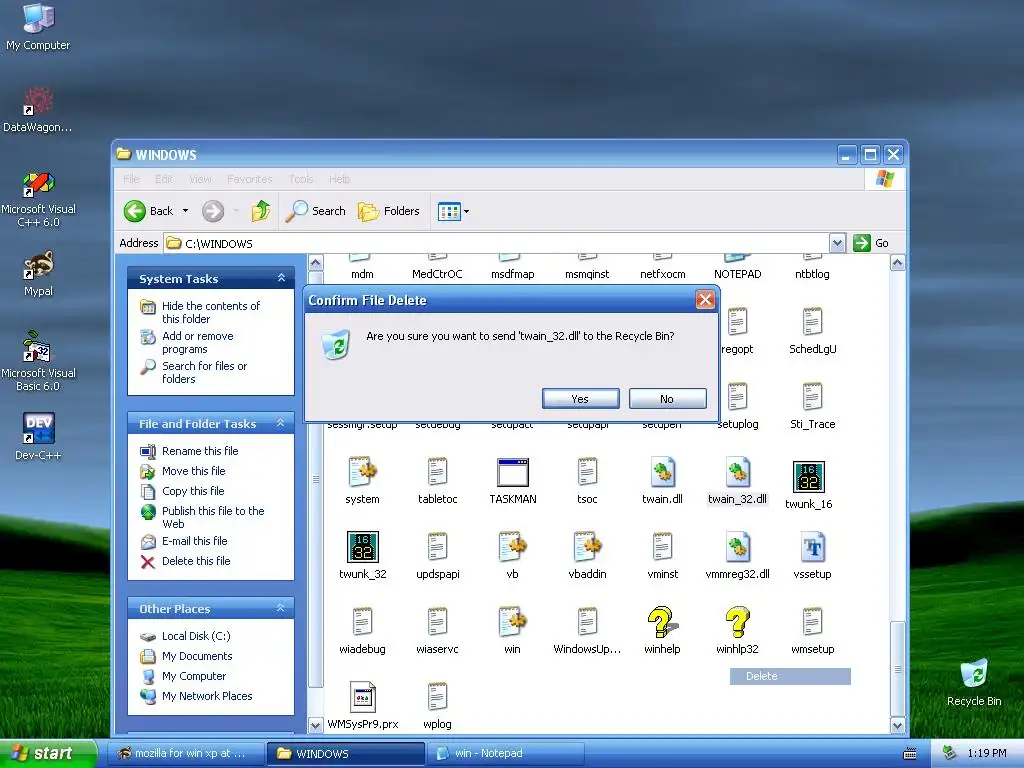1024x768 pixels.
Task: Expand the Address bar dropdown
Action: tap(837, 244)
